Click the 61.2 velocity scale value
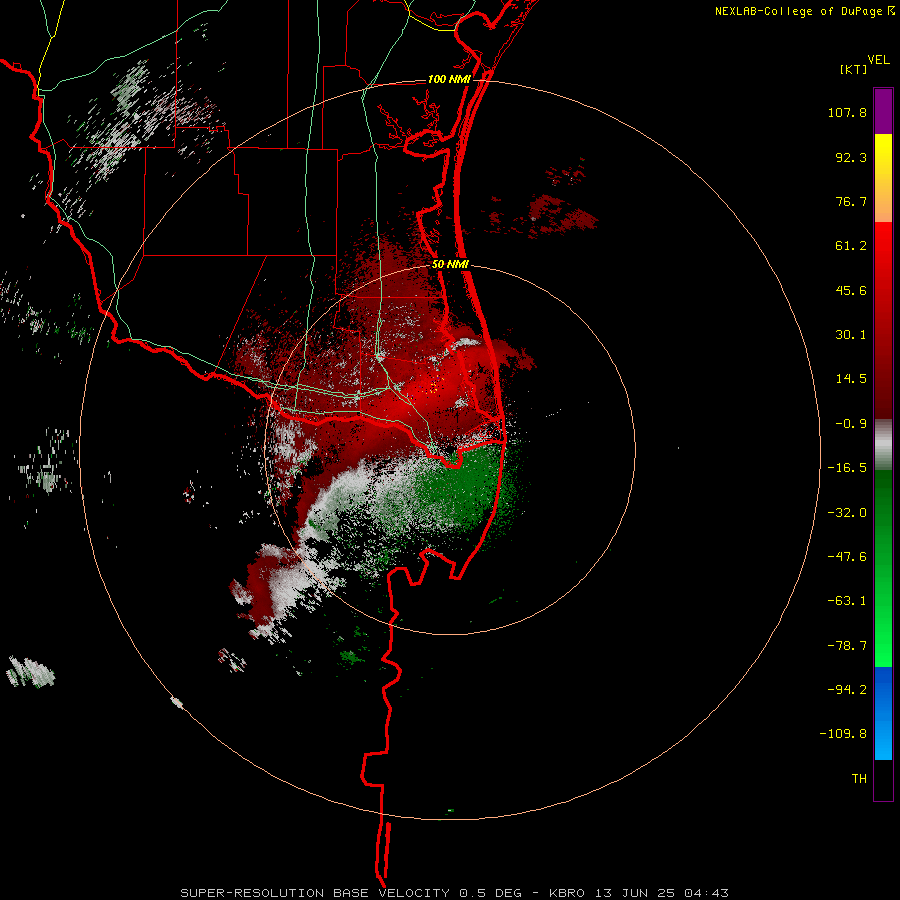 tap(851, 246)
